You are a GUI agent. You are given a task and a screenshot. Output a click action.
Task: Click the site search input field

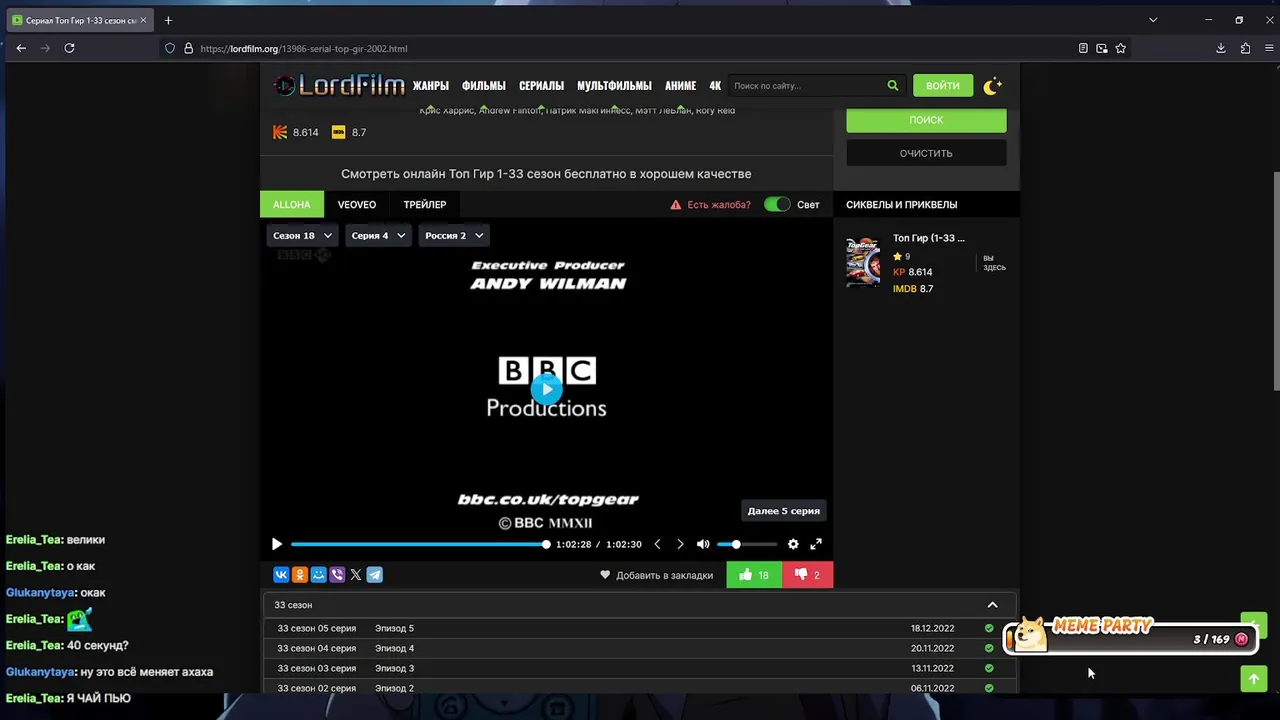point(806,86)
